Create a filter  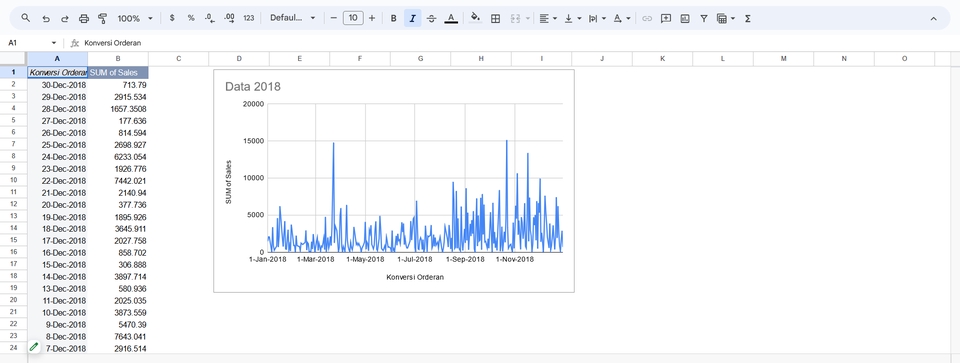[x=704, y=18]
